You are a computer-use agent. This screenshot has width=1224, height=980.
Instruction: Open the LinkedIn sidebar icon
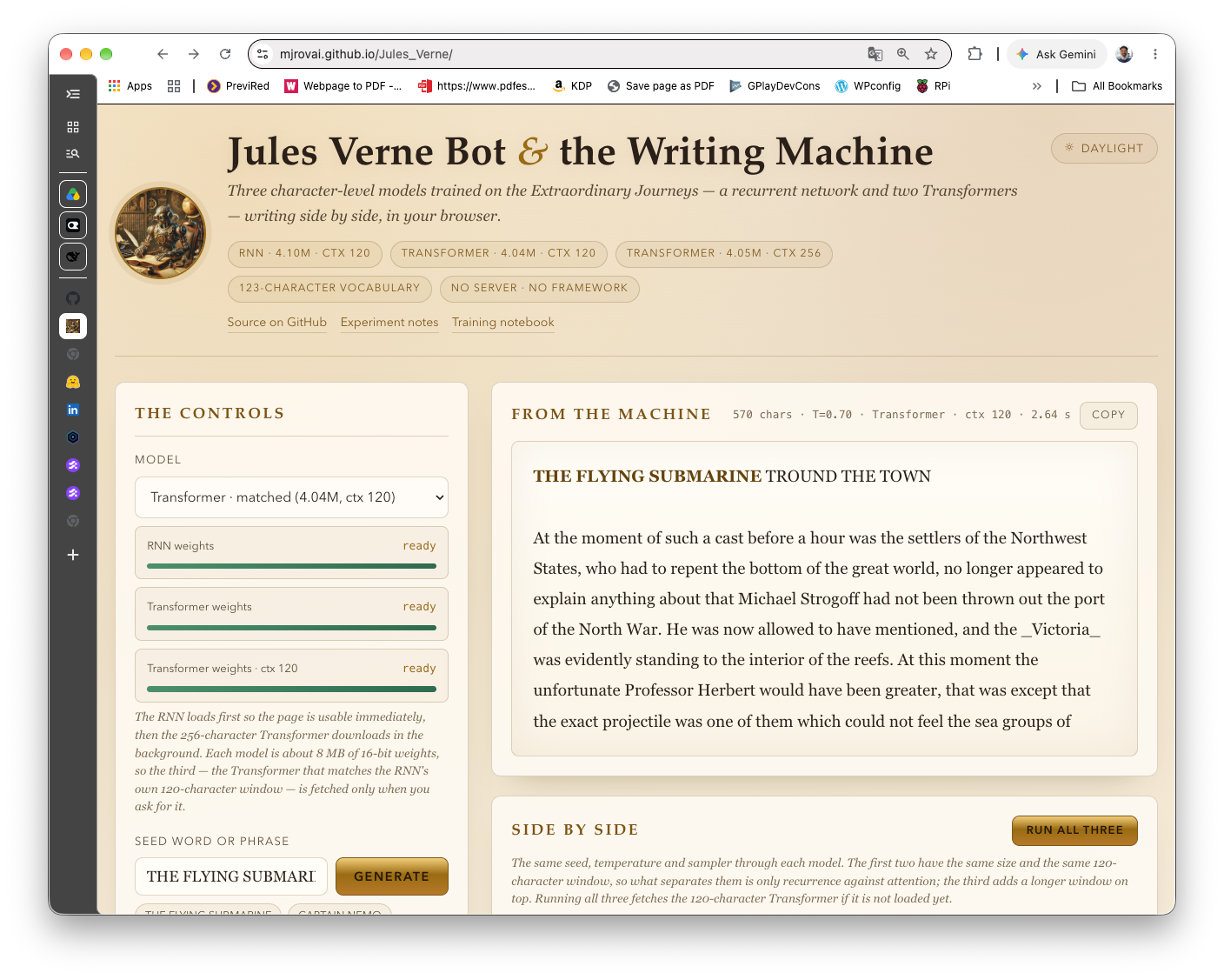coord(73,410)
